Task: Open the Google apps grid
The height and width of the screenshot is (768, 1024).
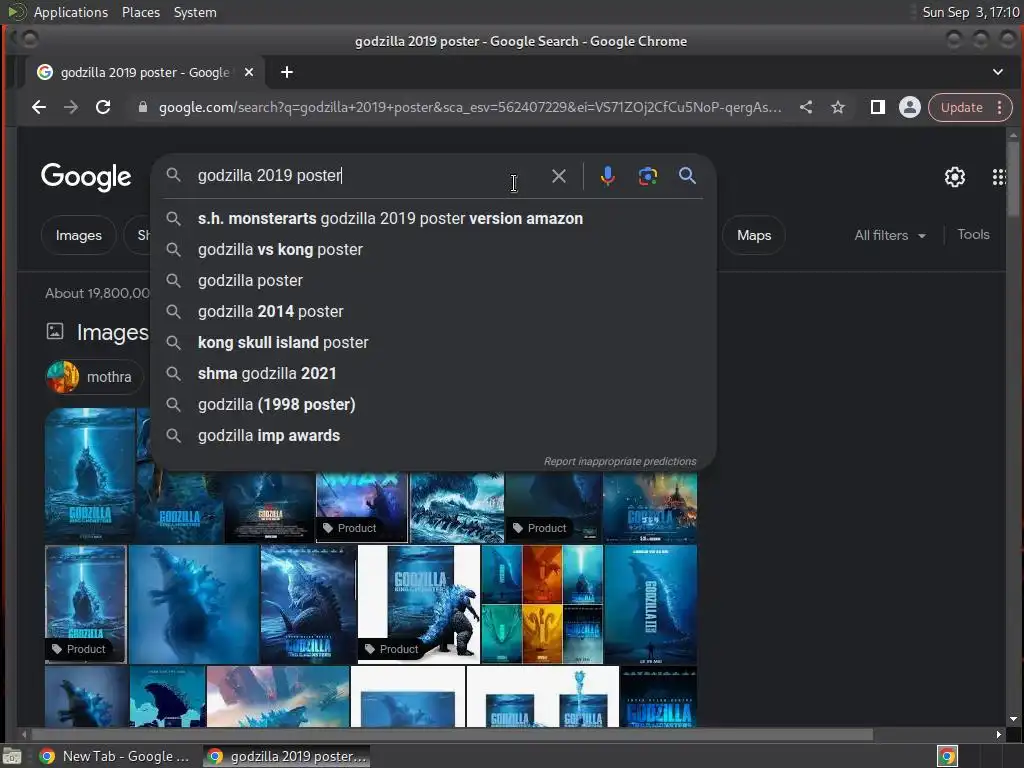Action: pyautogui.click(x=999, y=176)
